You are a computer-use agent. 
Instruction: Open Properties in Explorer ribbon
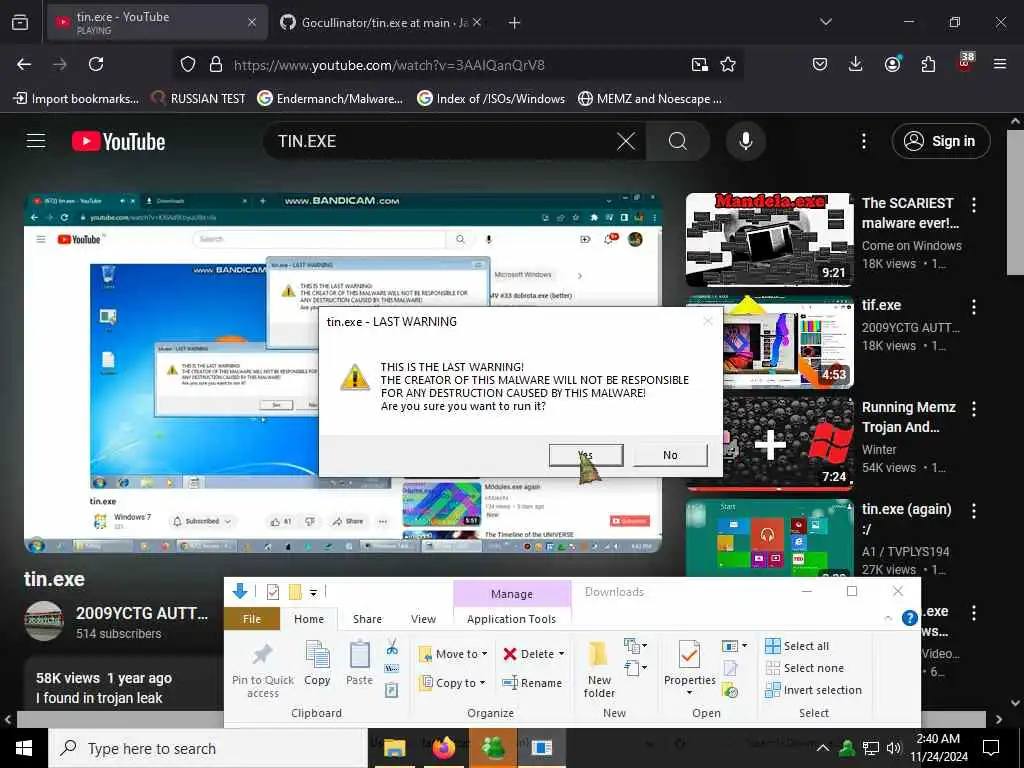pos(690,664)
